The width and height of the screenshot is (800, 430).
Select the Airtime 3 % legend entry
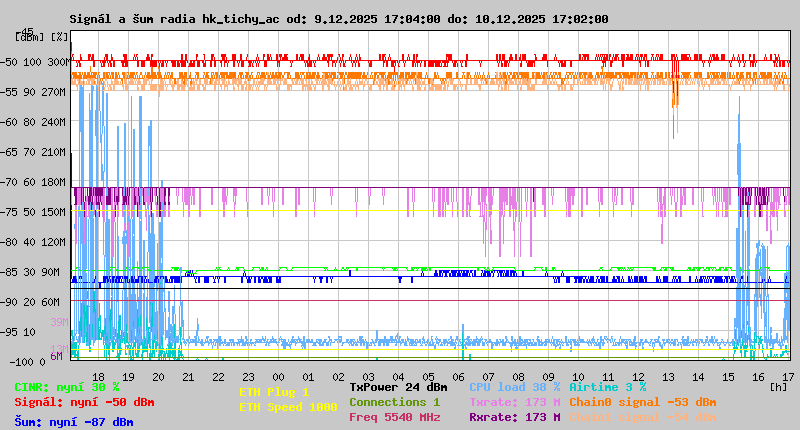pyautogui.click(x=607, y=387)
